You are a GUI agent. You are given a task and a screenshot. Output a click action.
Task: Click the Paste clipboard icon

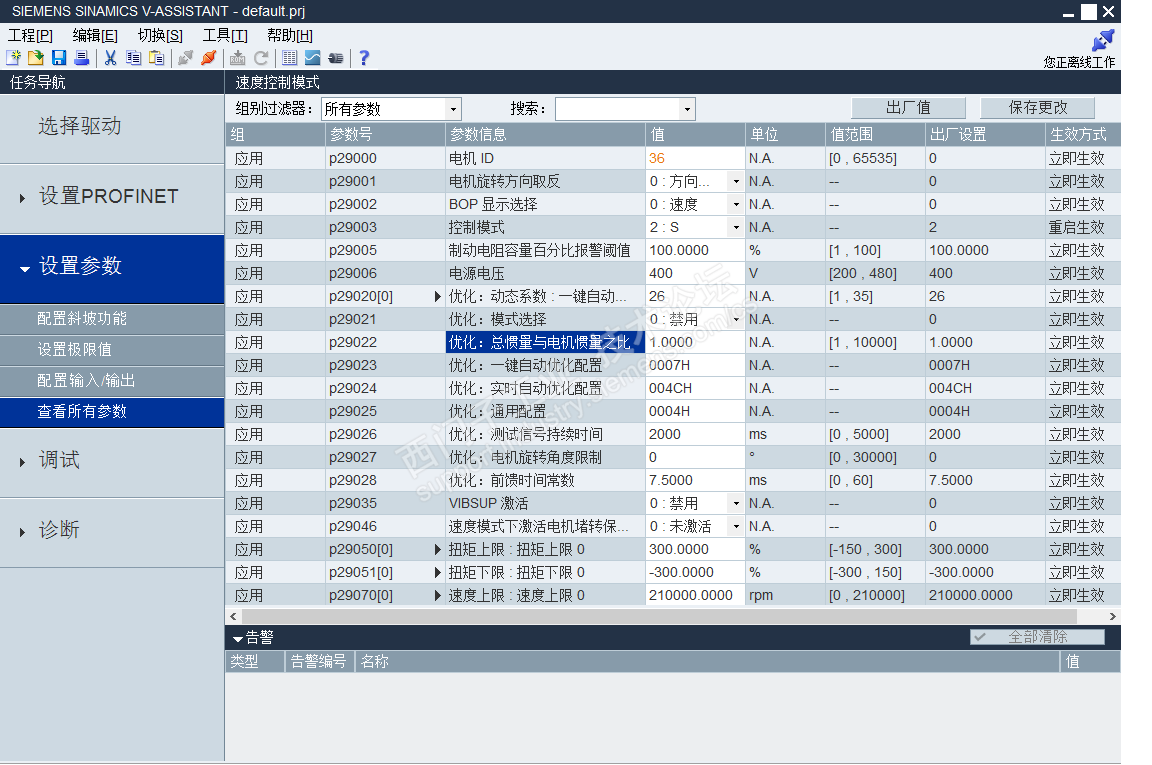(x=156, y=58)
